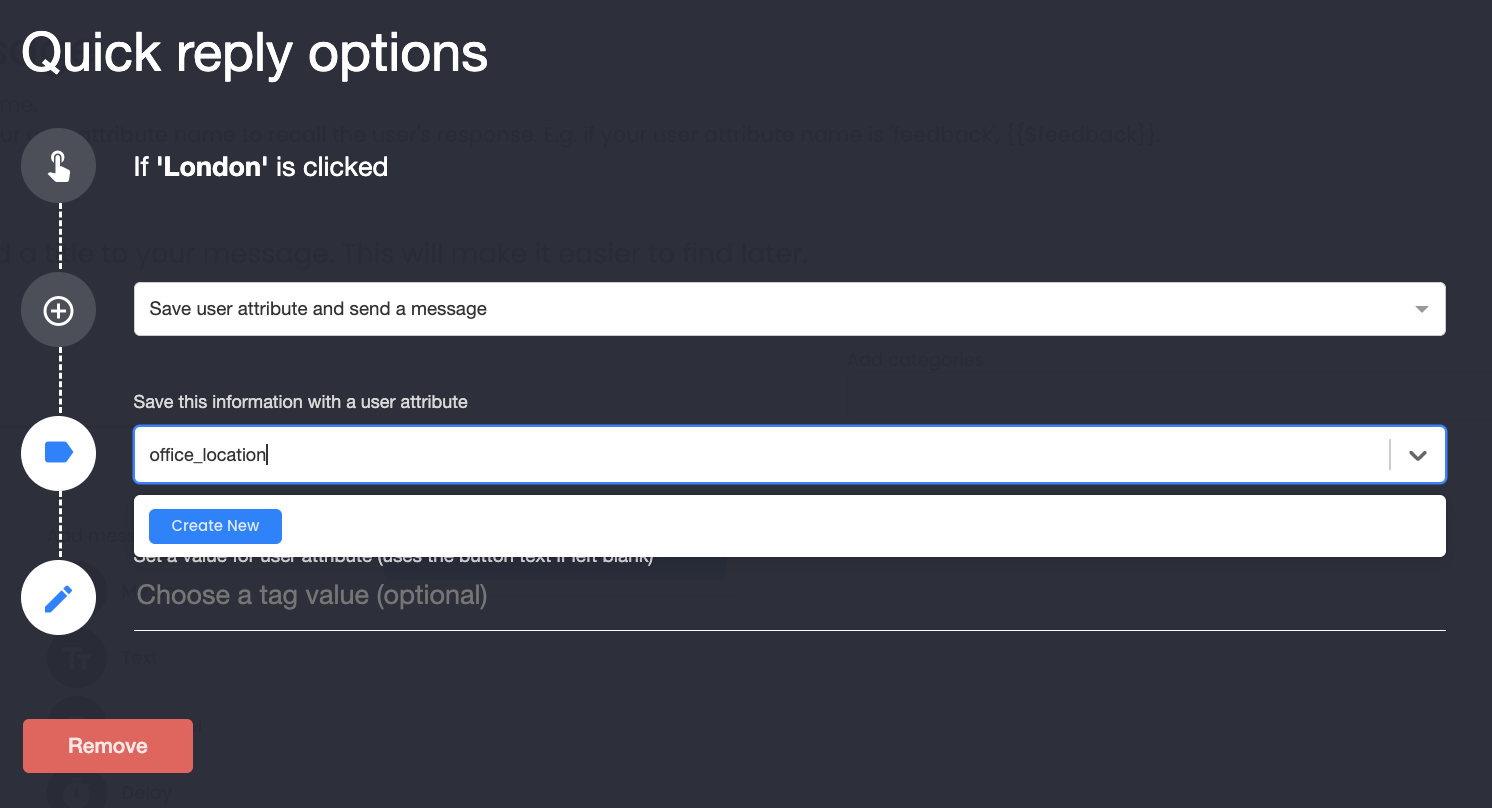Click the blue pencil edit icon
Screen dimensions: 1492x808
click(x=59, y=598)
